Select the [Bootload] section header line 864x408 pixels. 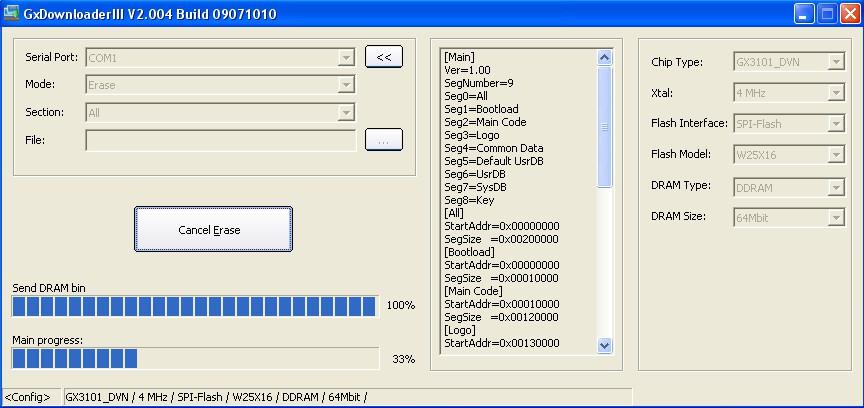coord(469,252)
